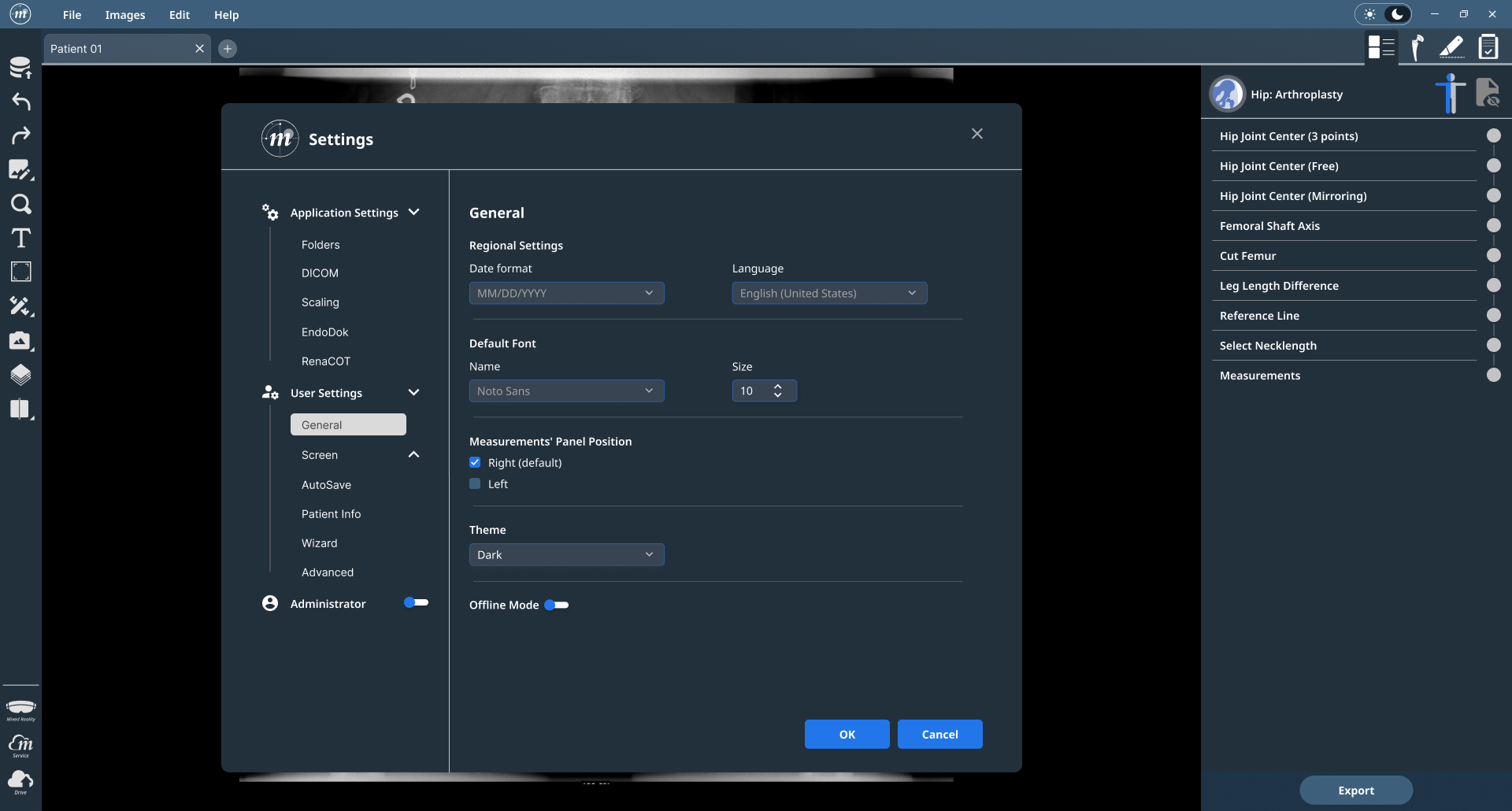Switch to light mode with the sun/moon toggle
Screen dimensions: 1512x811
point(1371,14)
